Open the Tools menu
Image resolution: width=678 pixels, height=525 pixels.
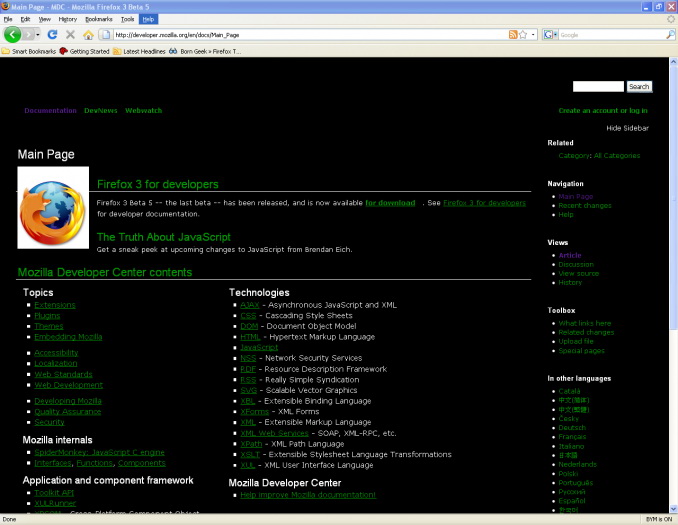click(x=128, y=19)
